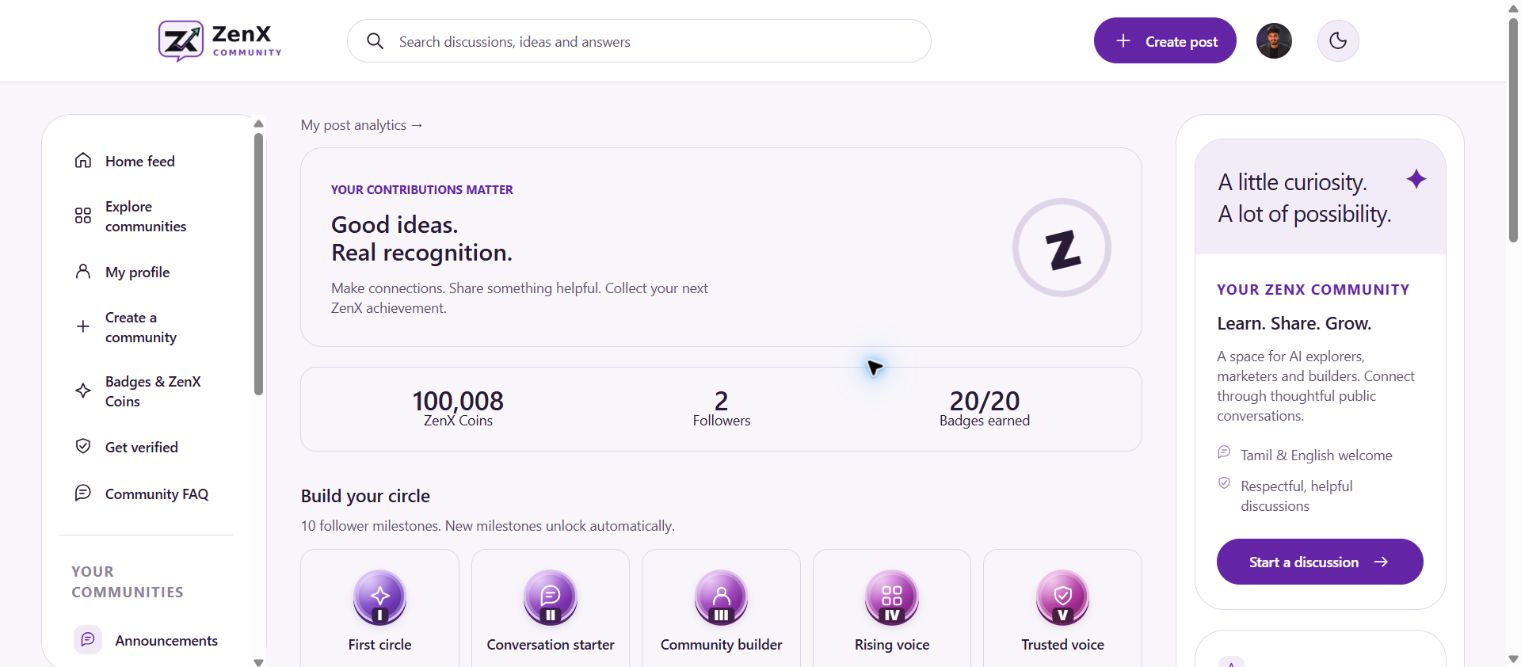Click the page scrollbar up arrow
The height and width of the screenshot is (667, 1521).
tap(1513, 8)
